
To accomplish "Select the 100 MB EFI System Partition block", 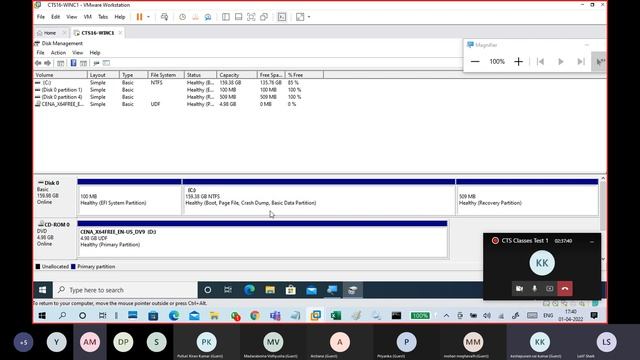I will tap(129, 197).
